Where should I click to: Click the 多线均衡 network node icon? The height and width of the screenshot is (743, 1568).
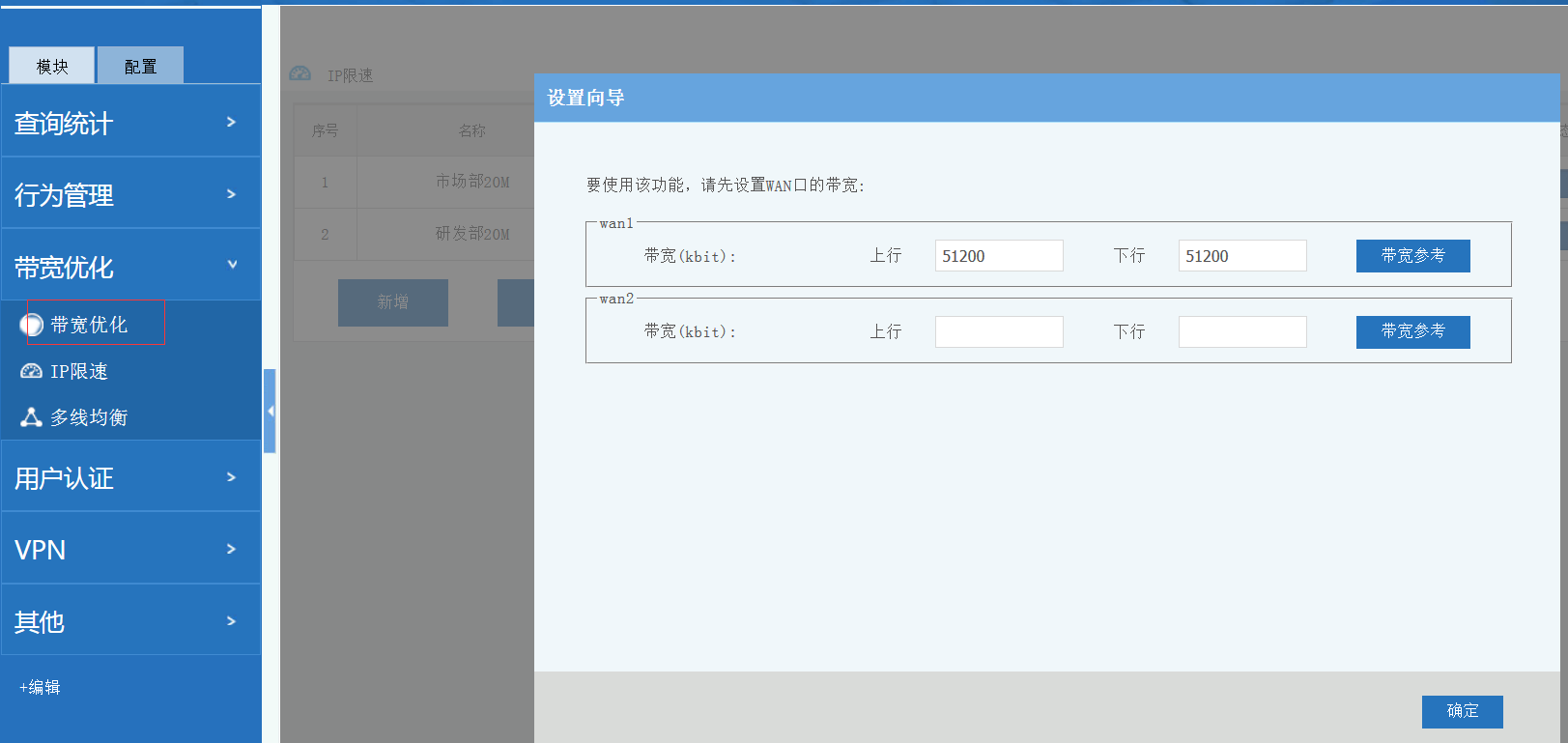point(31,417)
